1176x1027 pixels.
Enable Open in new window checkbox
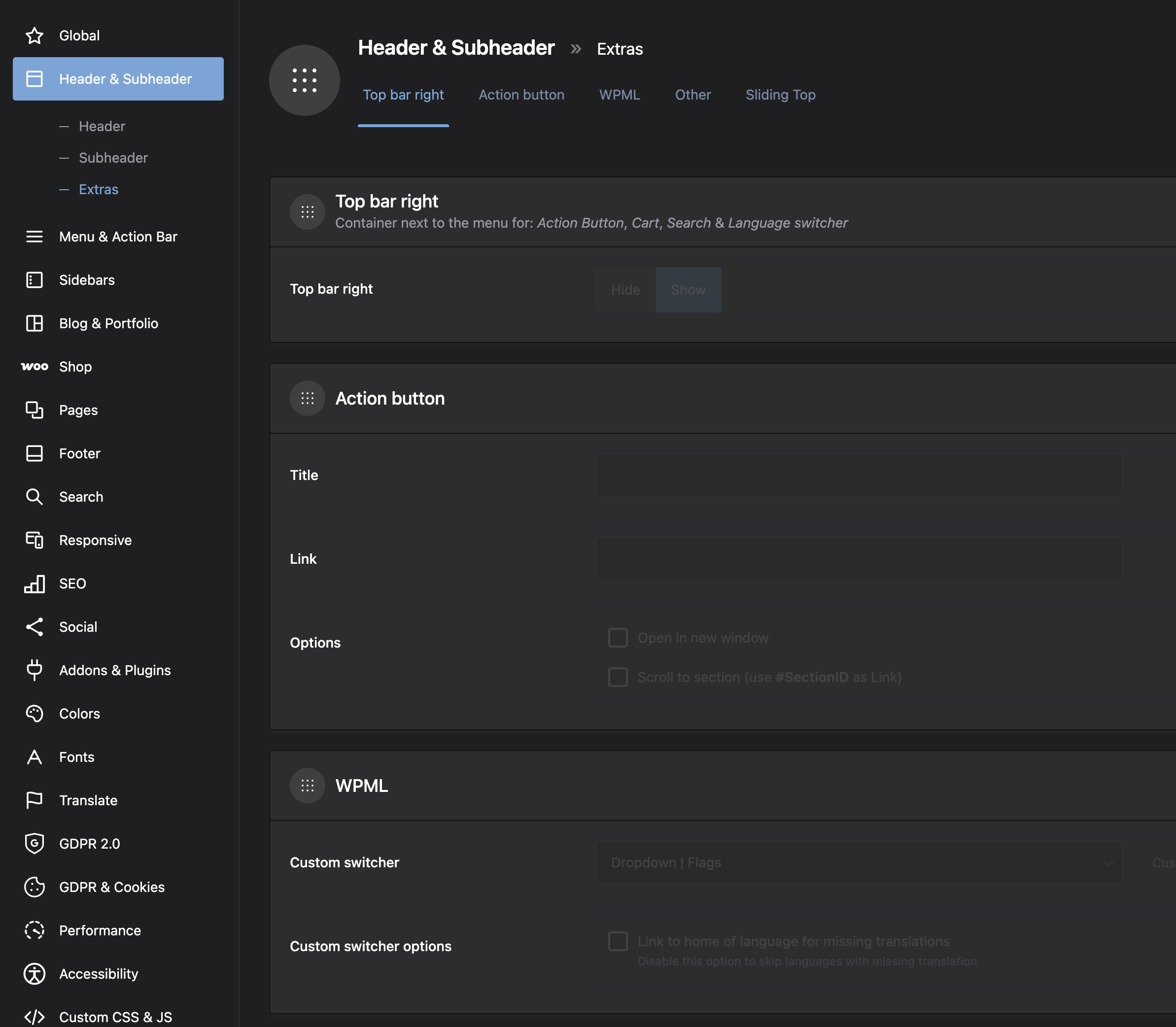click(x=618, y=638)
